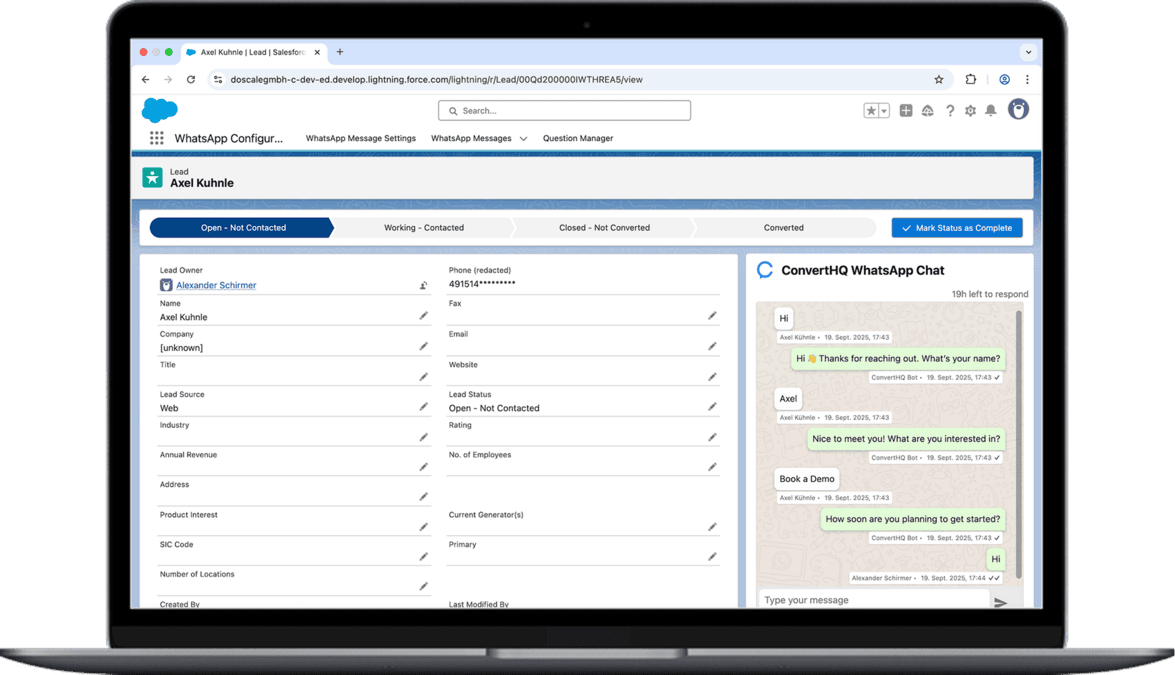Edit the Product Interest pencil
The width and height of the screenshot is (1175, 675).
(x=423, y=527)
